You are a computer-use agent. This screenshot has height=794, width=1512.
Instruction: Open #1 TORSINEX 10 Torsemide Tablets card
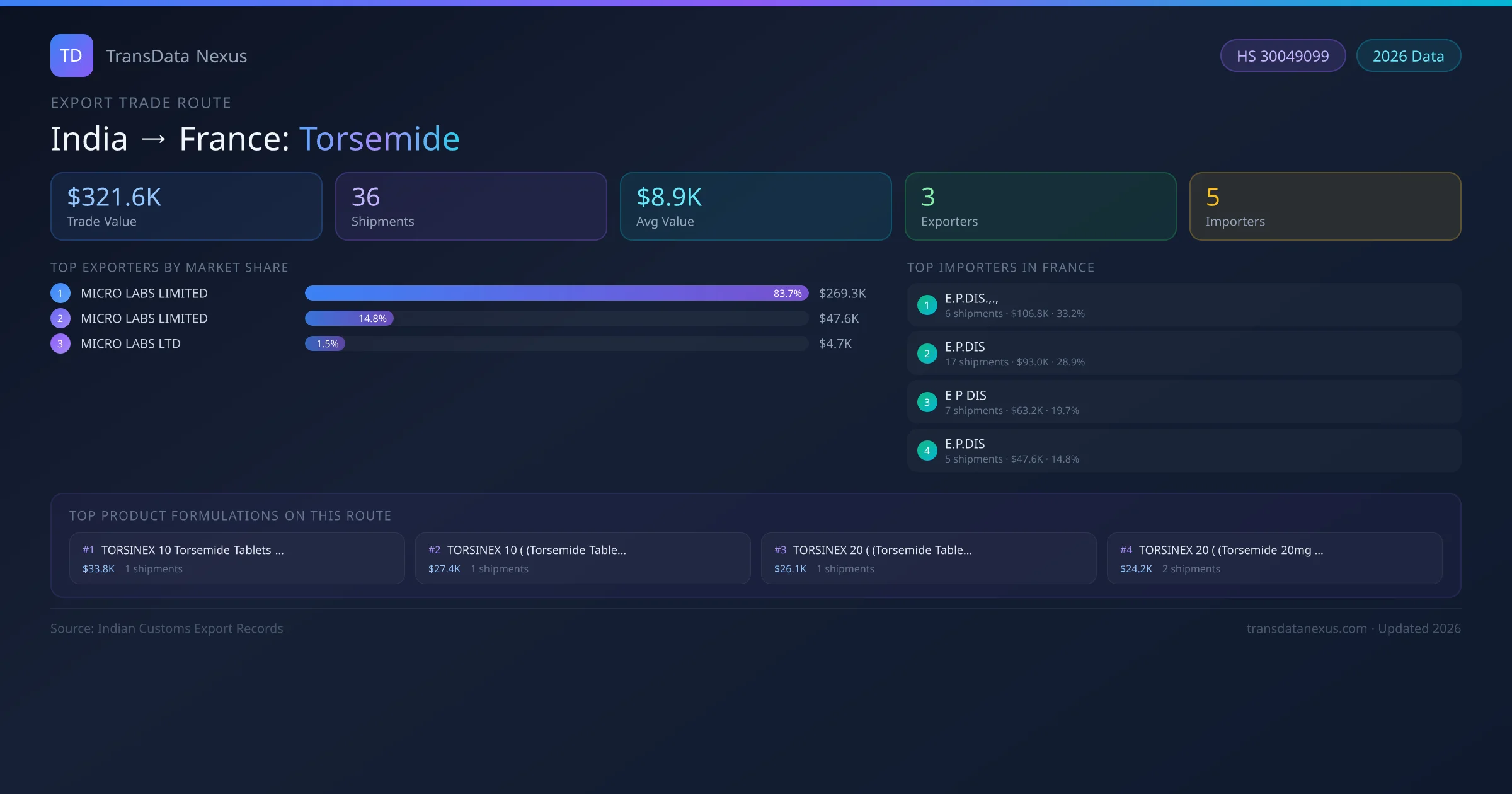237,558
